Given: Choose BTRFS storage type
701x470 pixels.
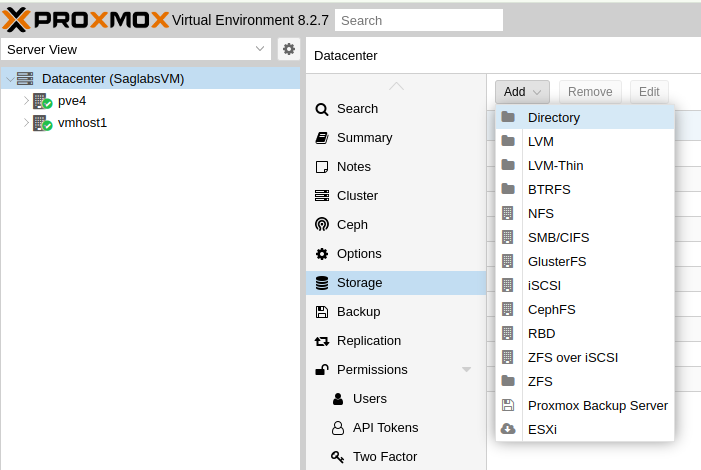Looking at the screenshot, I should point(585,190).
